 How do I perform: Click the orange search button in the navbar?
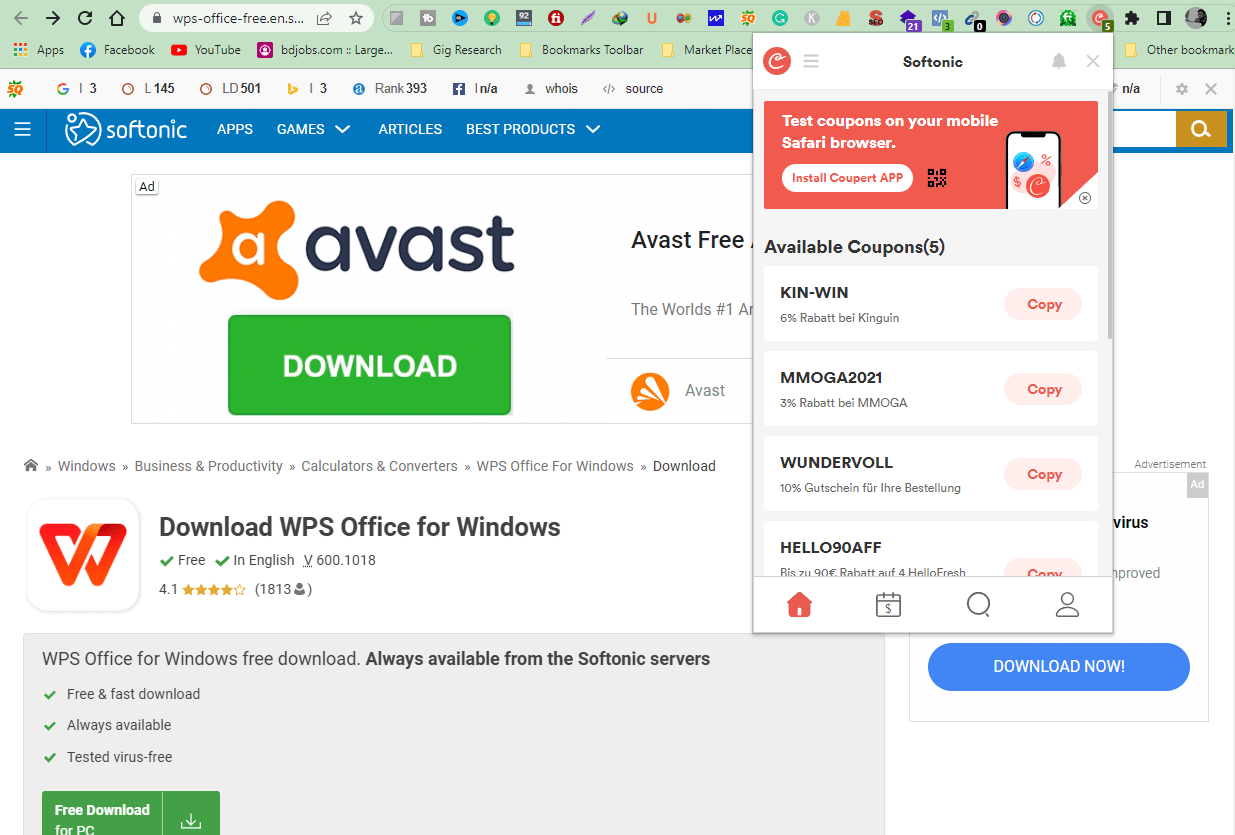tap(1201, 128)
